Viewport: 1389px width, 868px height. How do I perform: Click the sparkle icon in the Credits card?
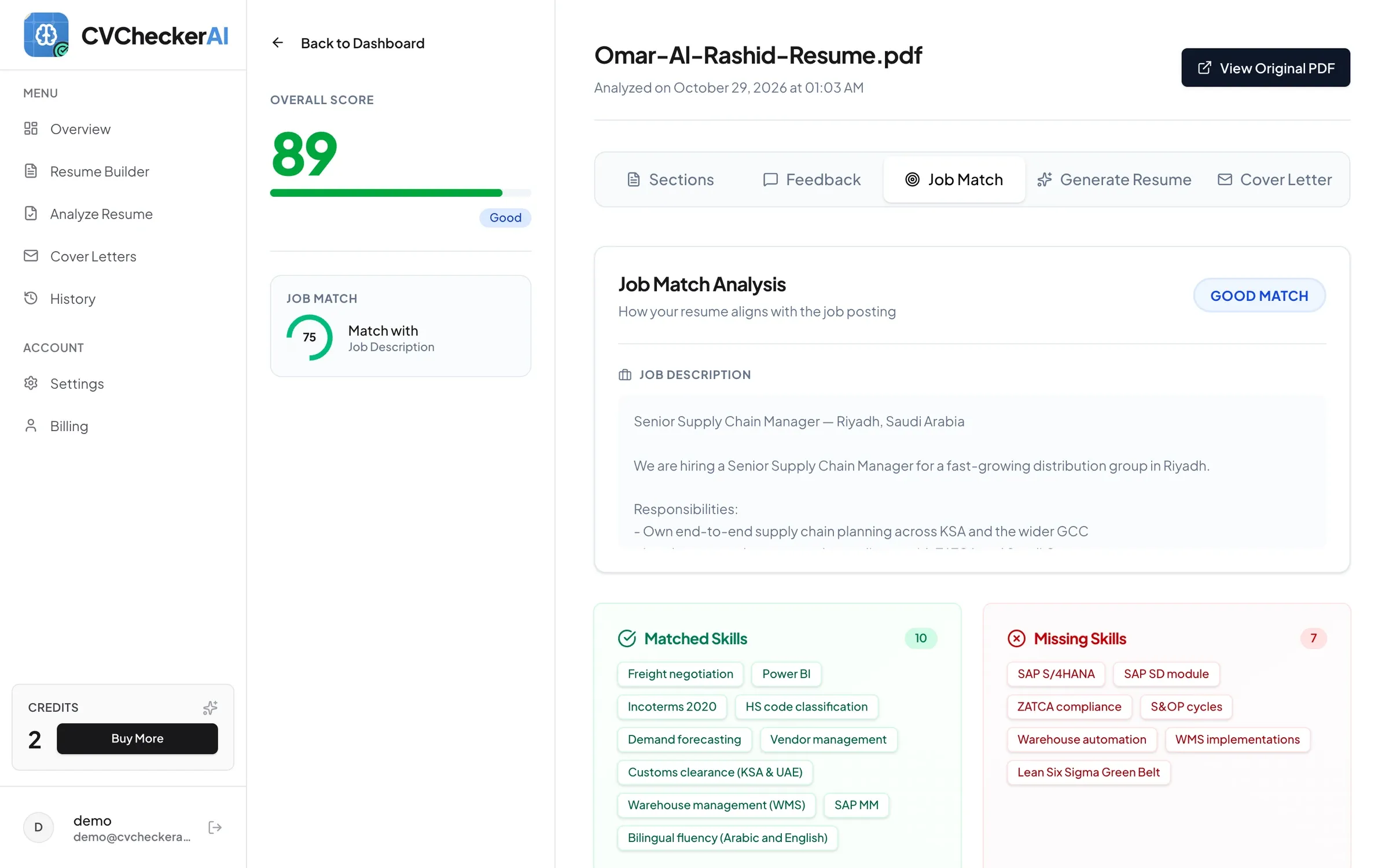point(210,707)
